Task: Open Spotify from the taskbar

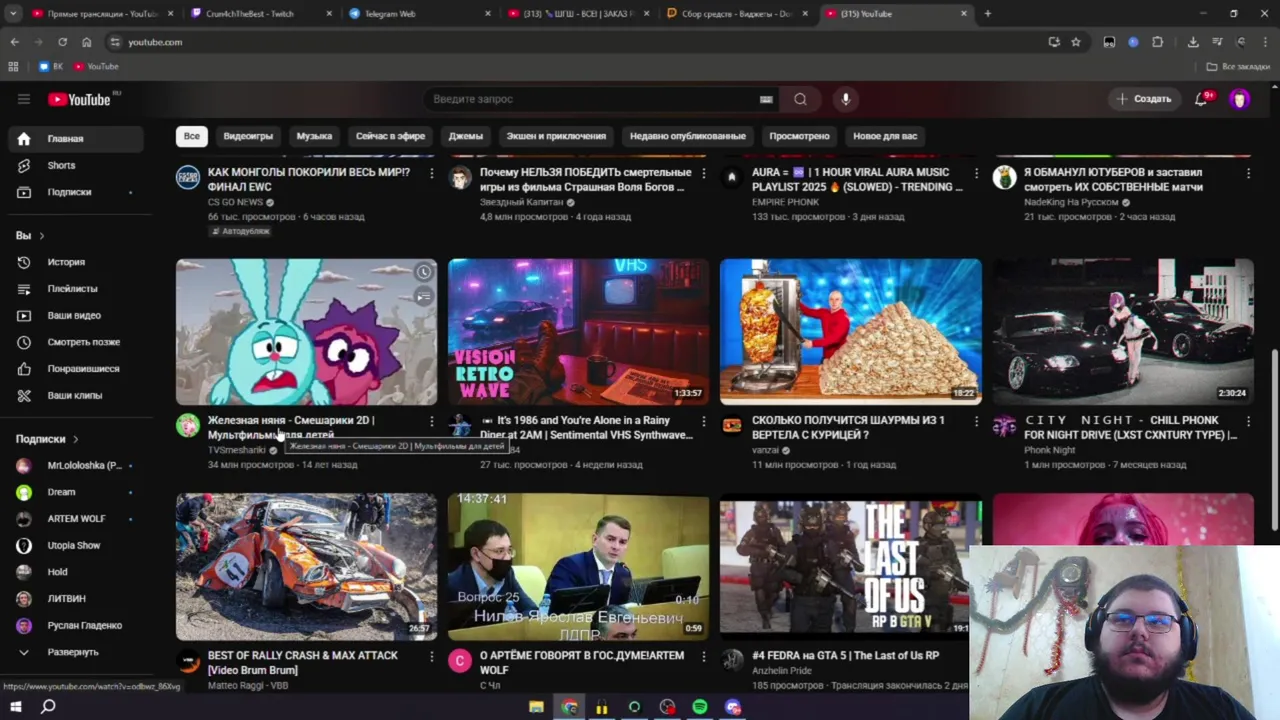Action: pos(700,707)
